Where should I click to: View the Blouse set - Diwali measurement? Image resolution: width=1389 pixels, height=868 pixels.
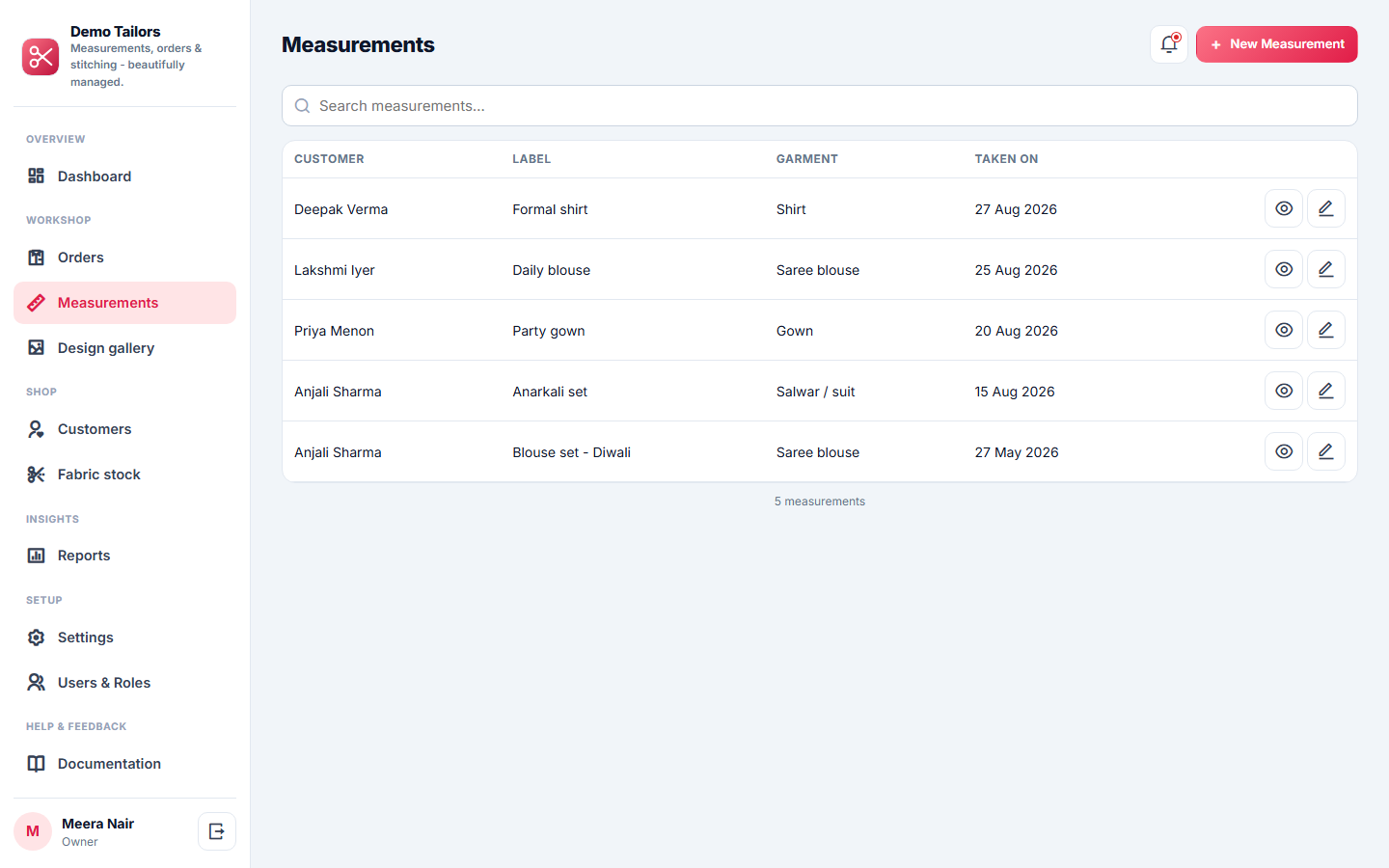tap(1284, 451)
